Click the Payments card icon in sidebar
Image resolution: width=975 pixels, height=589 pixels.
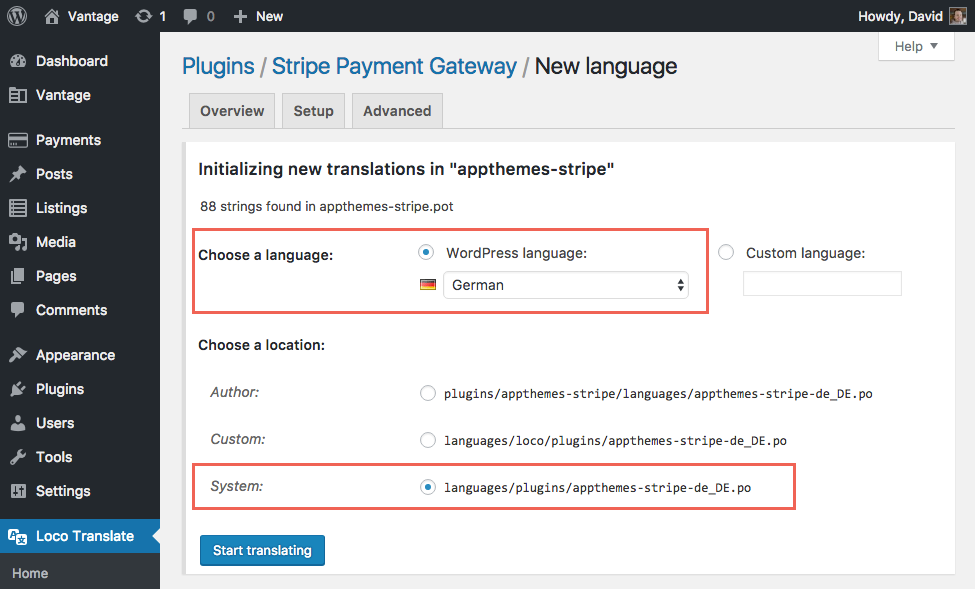(x=18, y=140)
